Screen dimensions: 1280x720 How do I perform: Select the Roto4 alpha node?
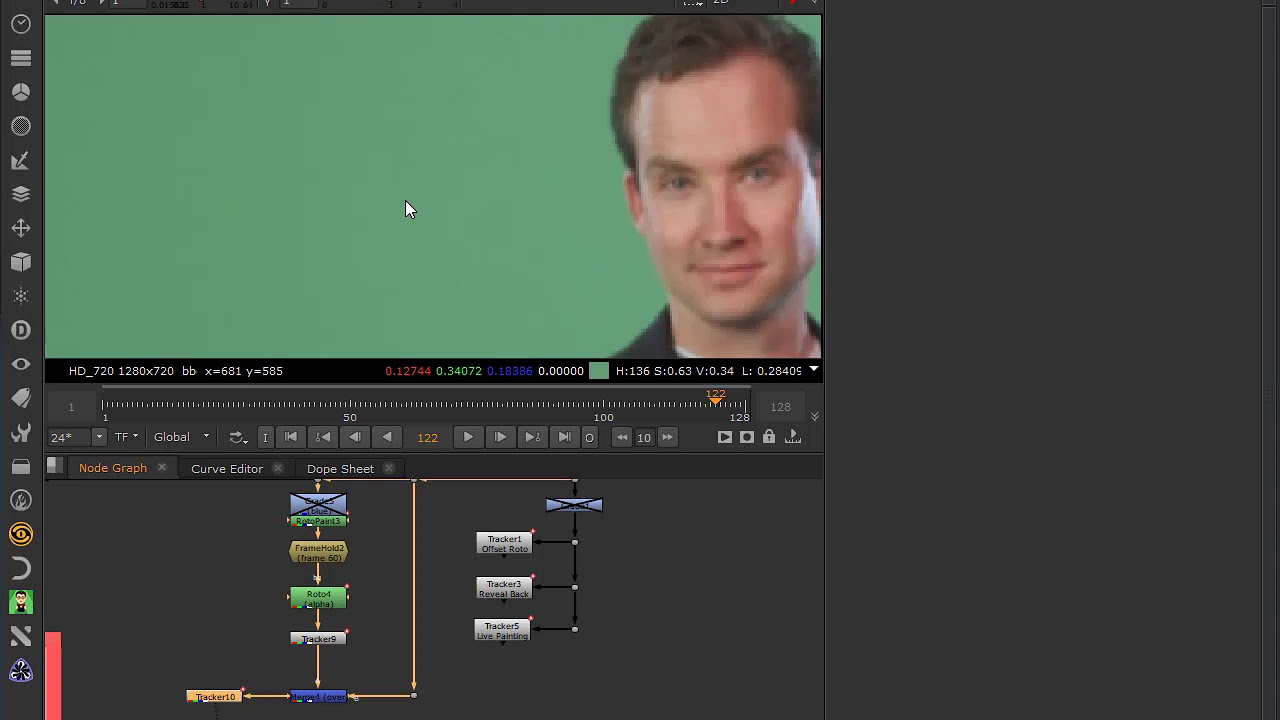pyautogui.click(x=319, y=598)
